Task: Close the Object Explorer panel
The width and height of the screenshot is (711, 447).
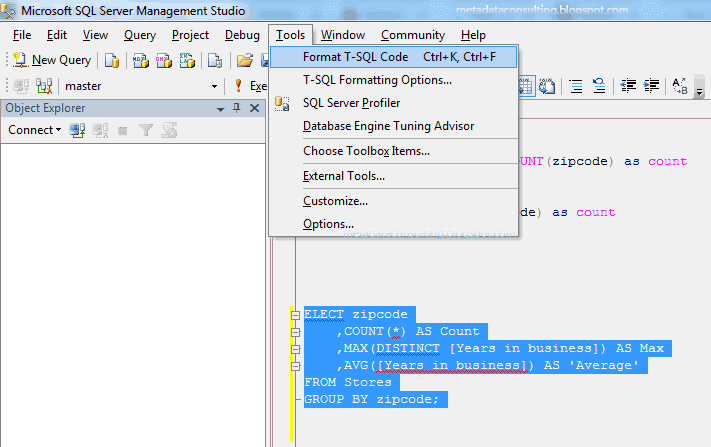Action: (255, 108)
